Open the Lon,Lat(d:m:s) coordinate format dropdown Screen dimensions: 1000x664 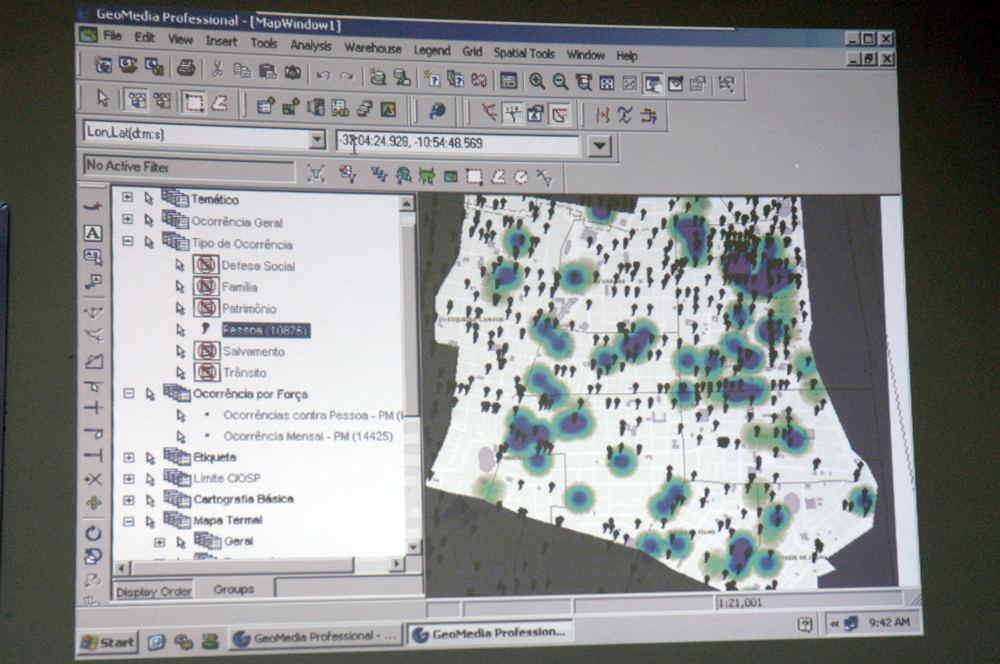[316, 139]
